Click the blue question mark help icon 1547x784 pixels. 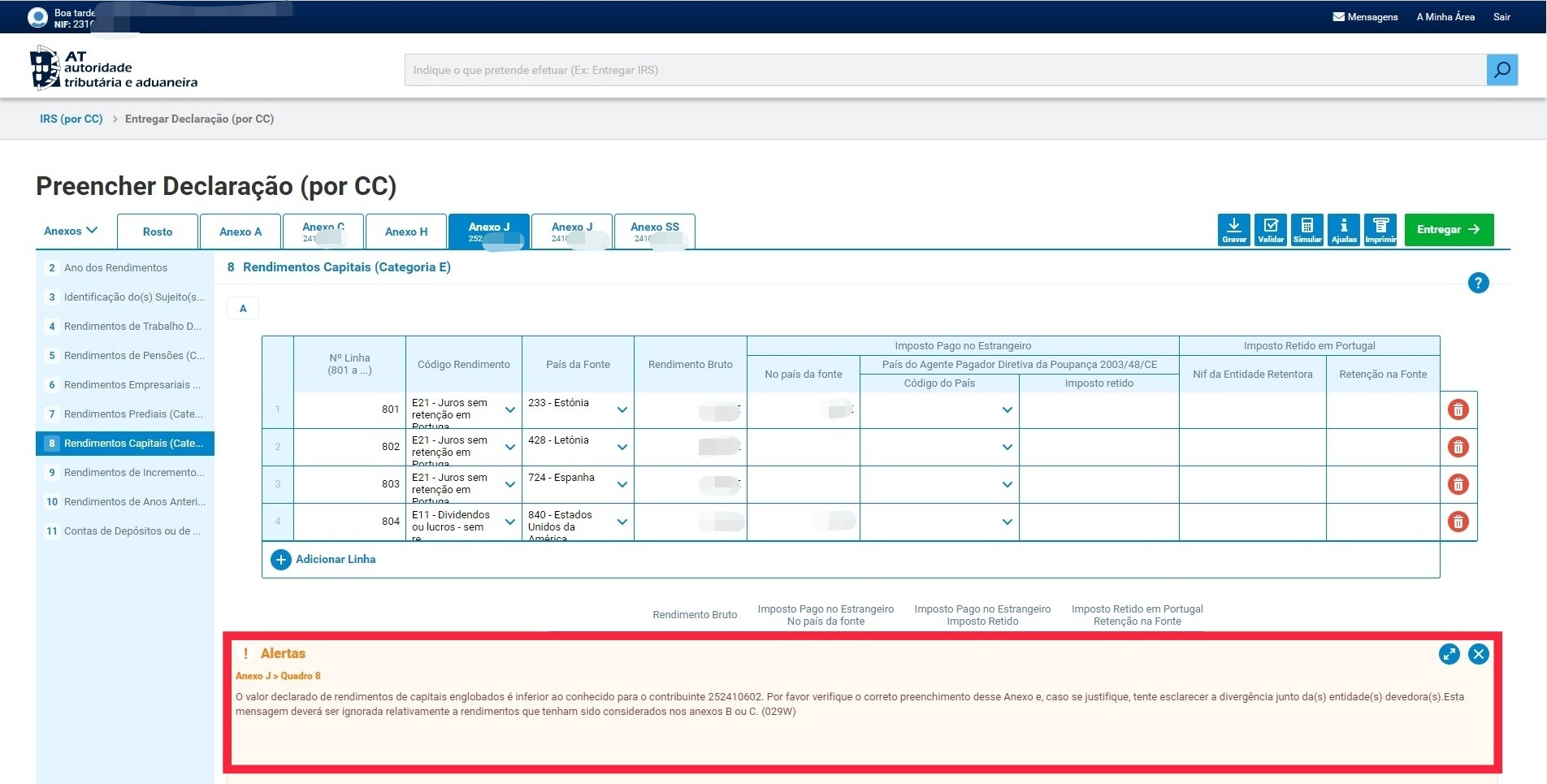pyautogui.click(x=1478, y=283)
